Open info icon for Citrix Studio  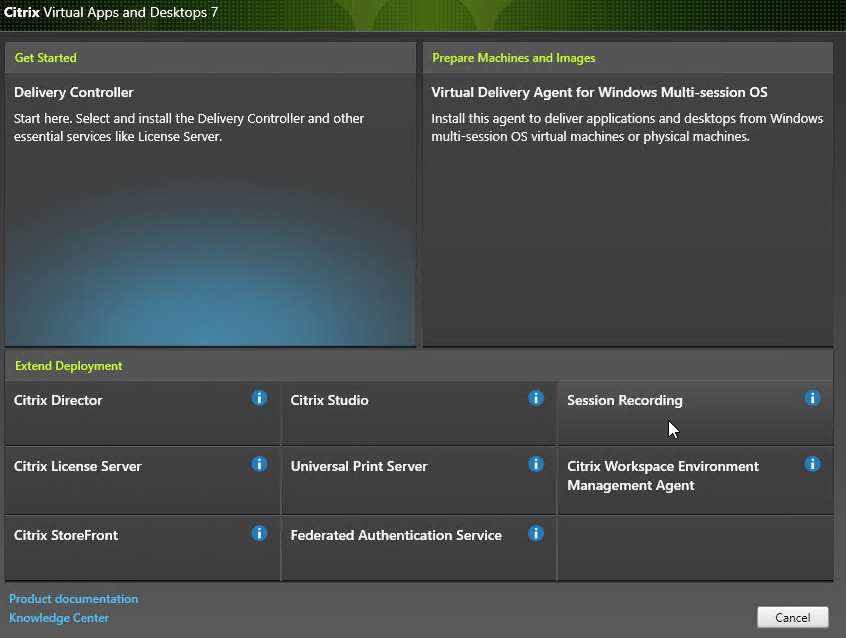[x=536, y=398]
